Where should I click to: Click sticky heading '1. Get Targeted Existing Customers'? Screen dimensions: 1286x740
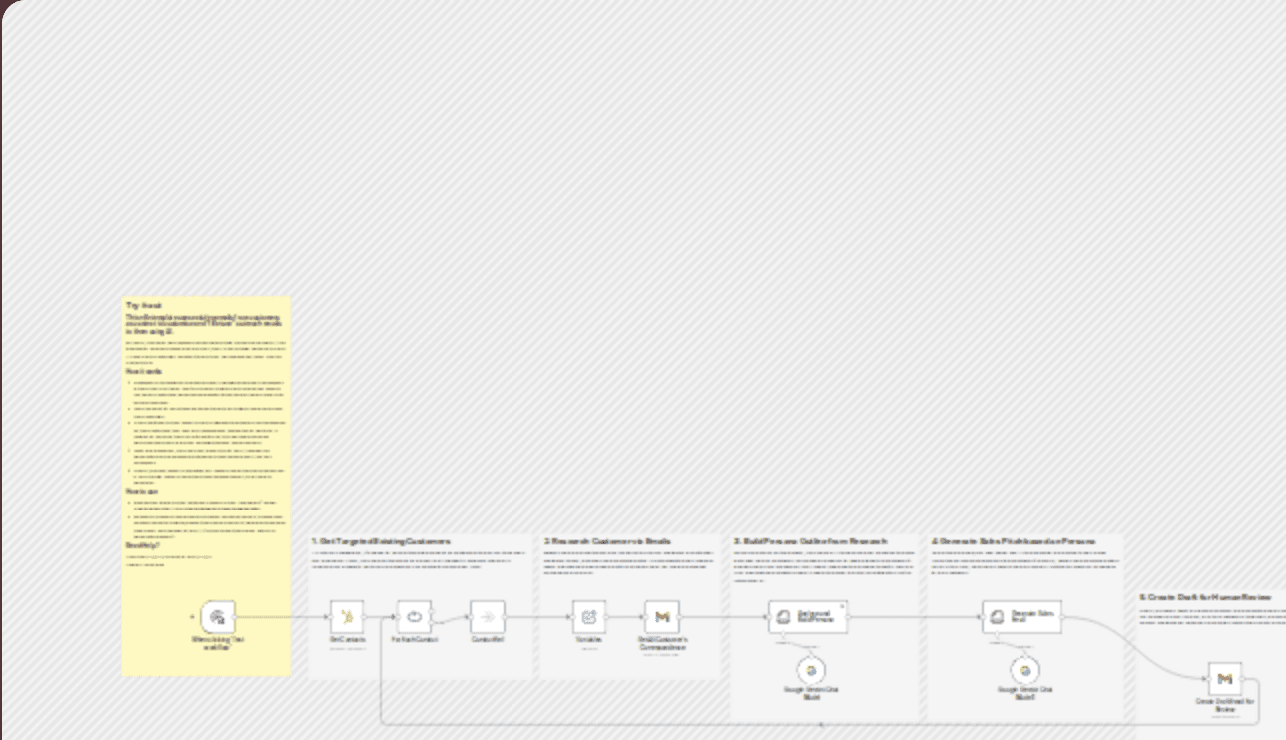click(381, 541)
